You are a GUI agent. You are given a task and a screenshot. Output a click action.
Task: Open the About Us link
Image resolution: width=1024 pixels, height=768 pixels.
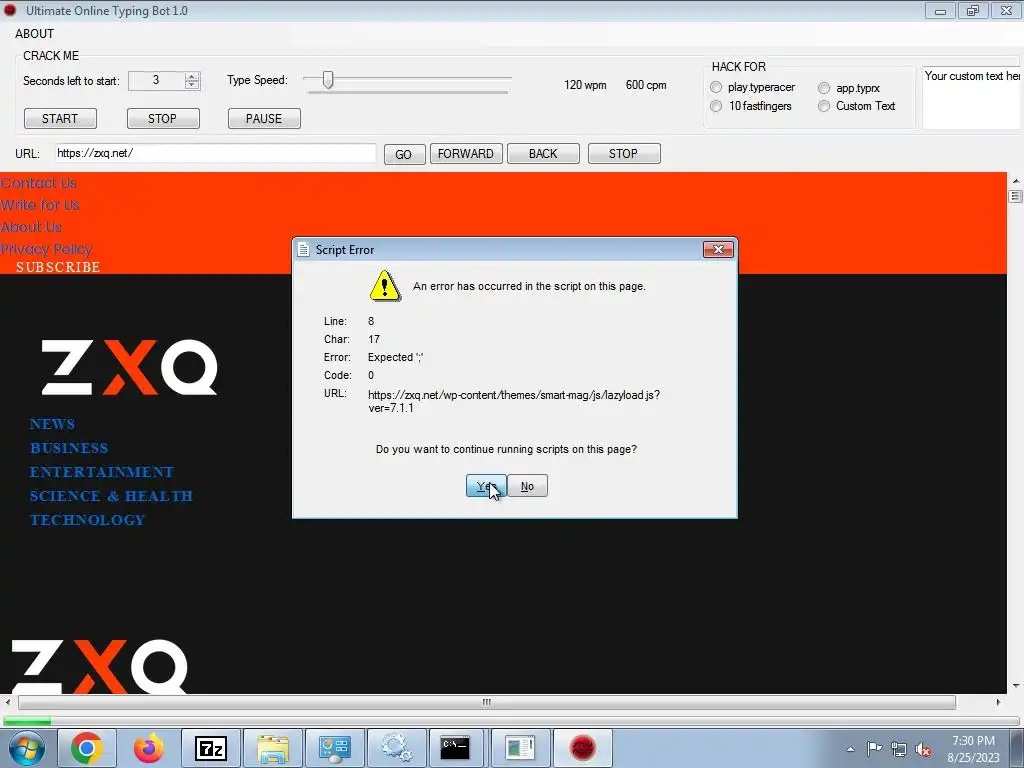point(31,227)
